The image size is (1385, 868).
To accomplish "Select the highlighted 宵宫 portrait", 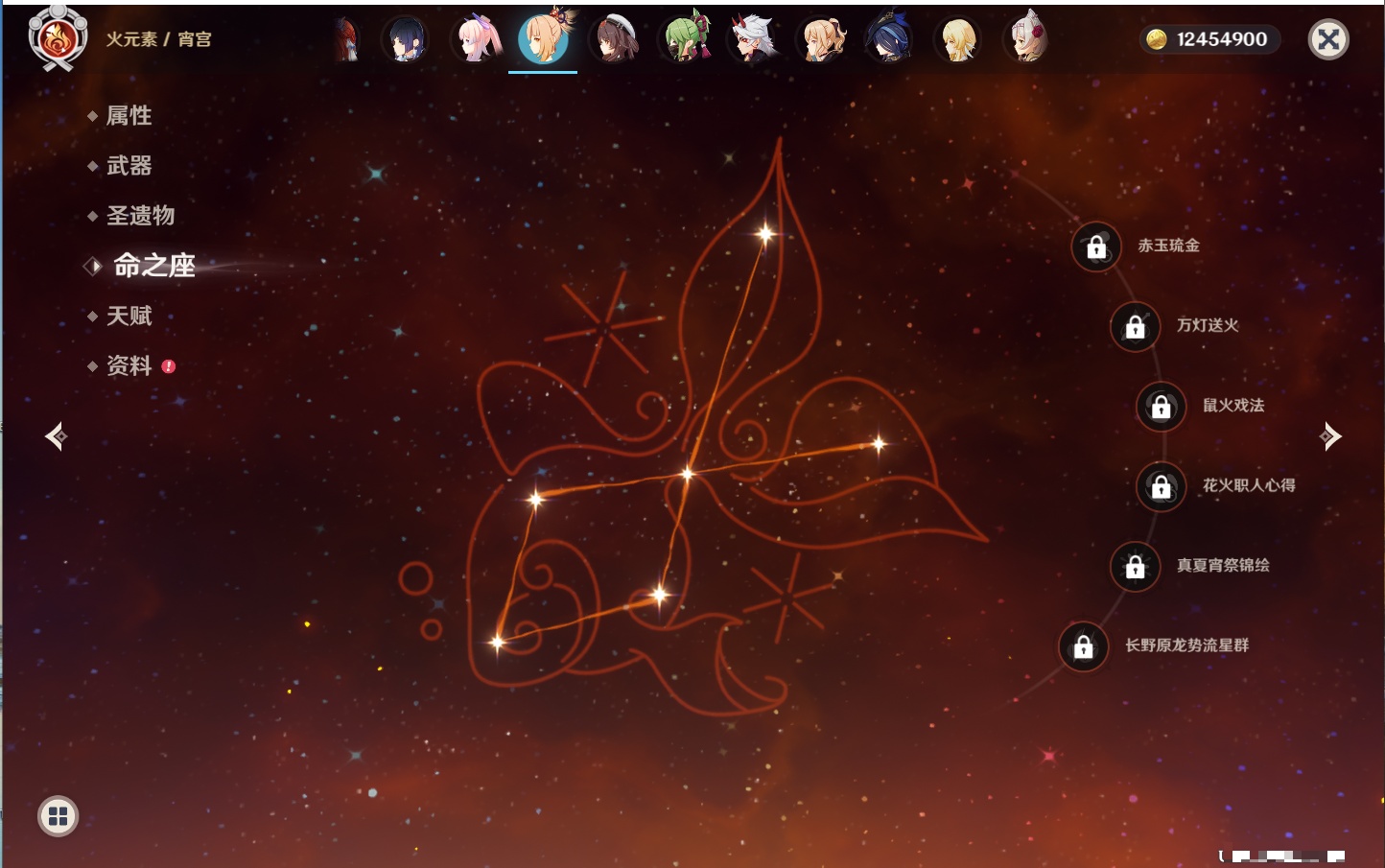I will (544, 38).
